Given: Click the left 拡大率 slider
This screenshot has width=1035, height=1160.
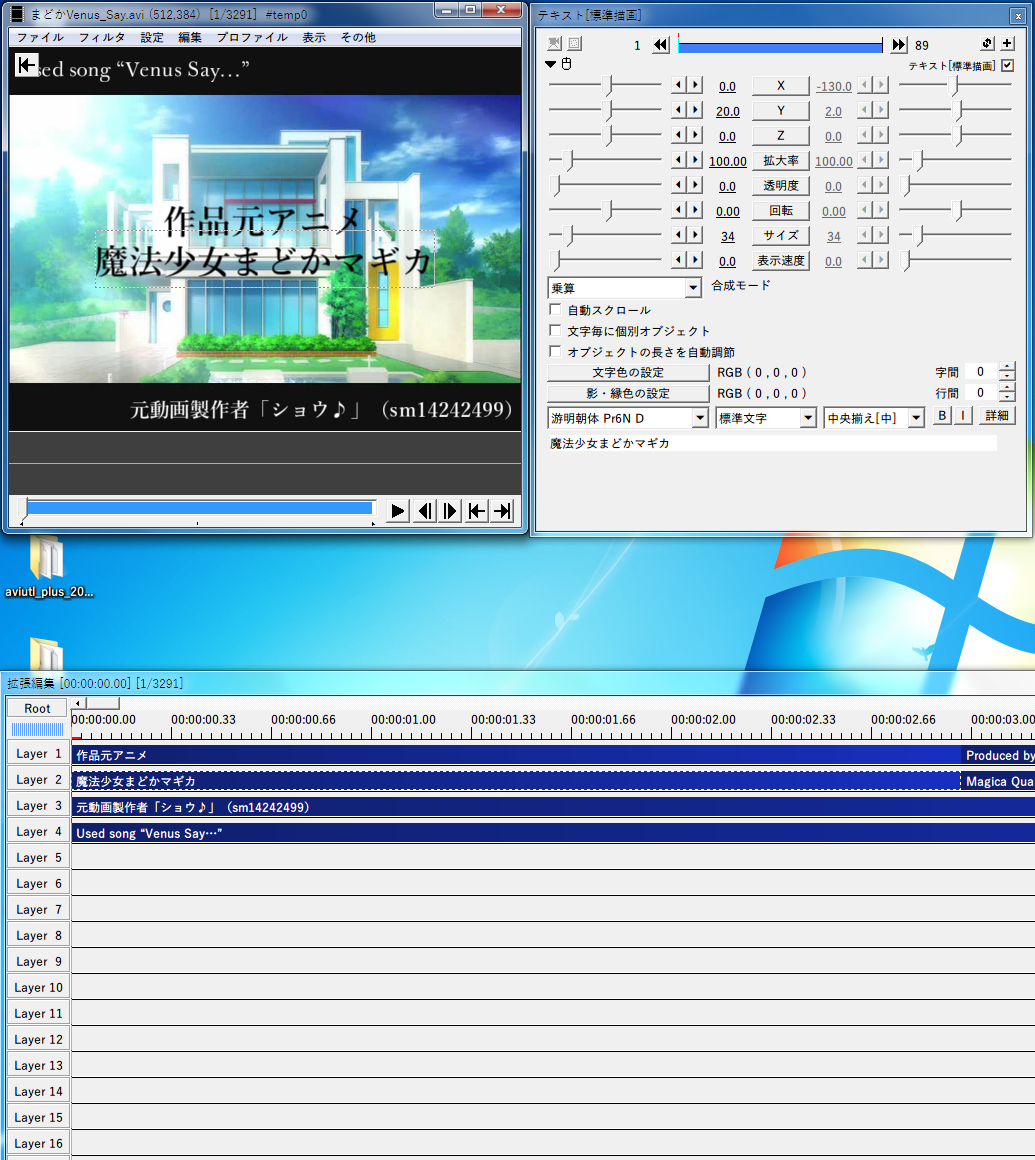Looking at the screenshot, I should point(605,161).
